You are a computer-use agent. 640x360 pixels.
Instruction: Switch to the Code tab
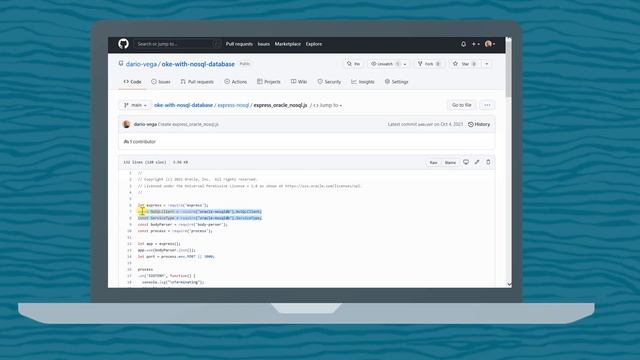132,82
